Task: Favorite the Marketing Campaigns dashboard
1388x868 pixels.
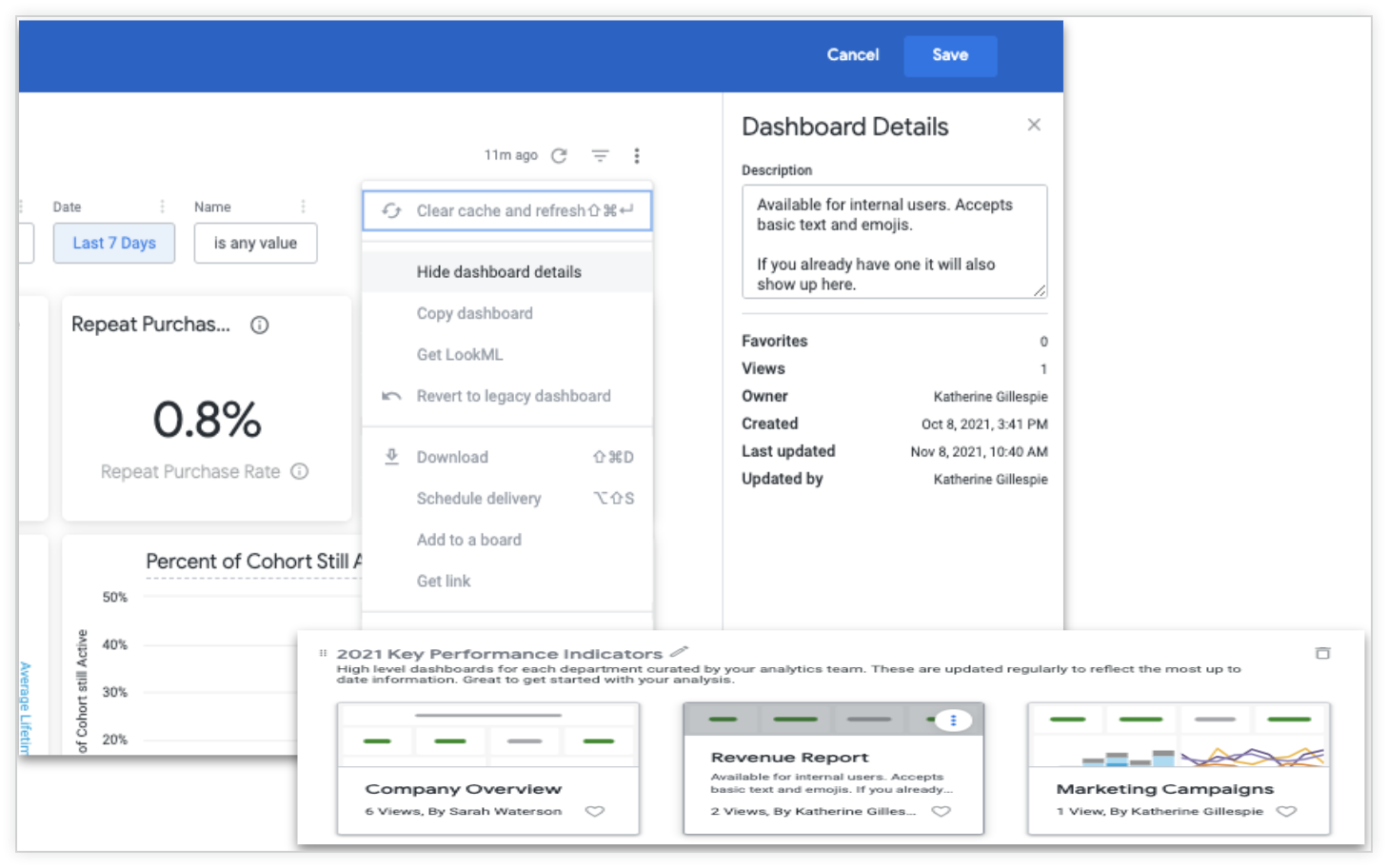Action: (1286, 812)
